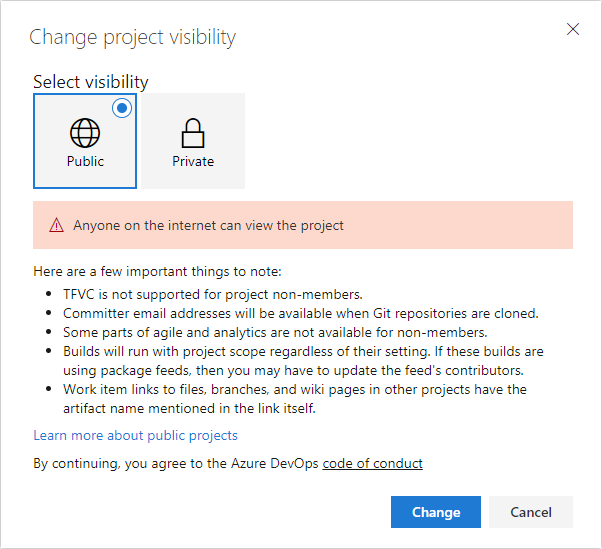This screenshot has width=602, height=549.
Task: Open Learn more about public projects link
Action: 135,436
